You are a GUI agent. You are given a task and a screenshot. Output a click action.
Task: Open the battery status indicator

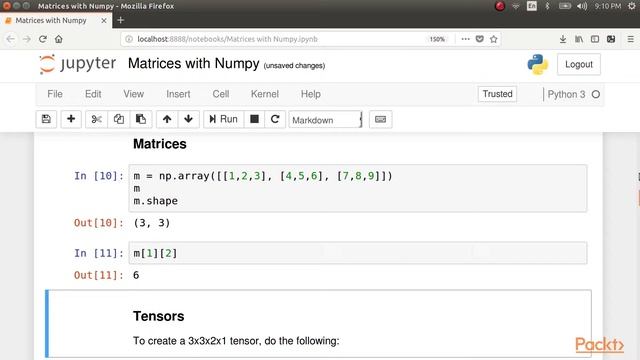point(565,6)
